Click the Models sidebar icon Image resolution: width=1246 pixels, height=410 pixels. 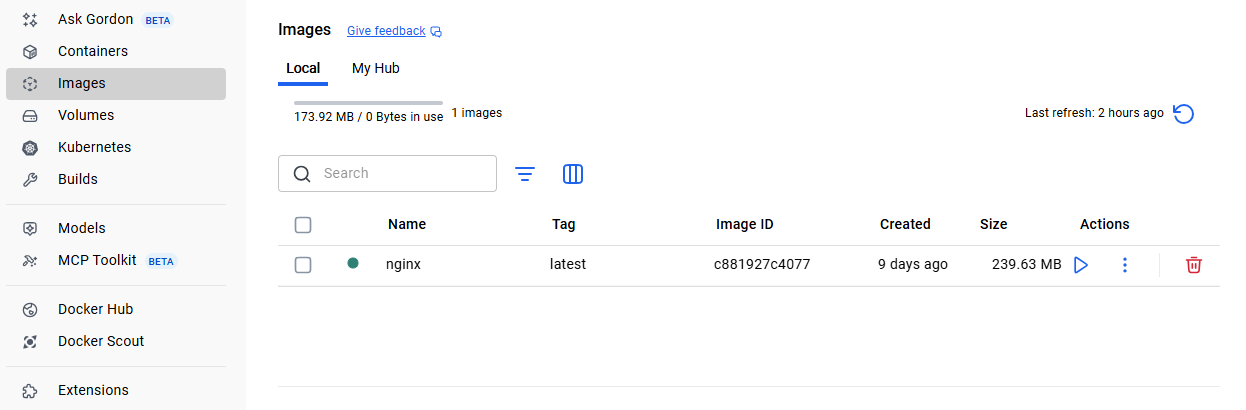coord(30,228)
